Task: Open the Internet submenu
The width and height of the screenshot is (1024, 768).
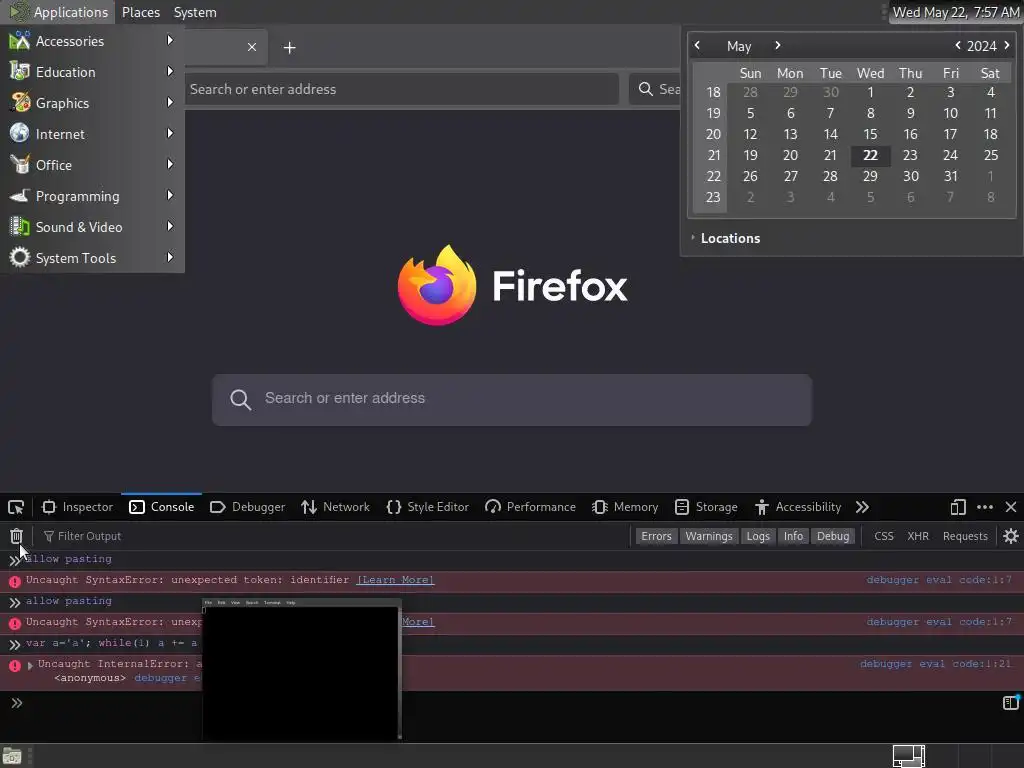Action: (x=92, y=134)
